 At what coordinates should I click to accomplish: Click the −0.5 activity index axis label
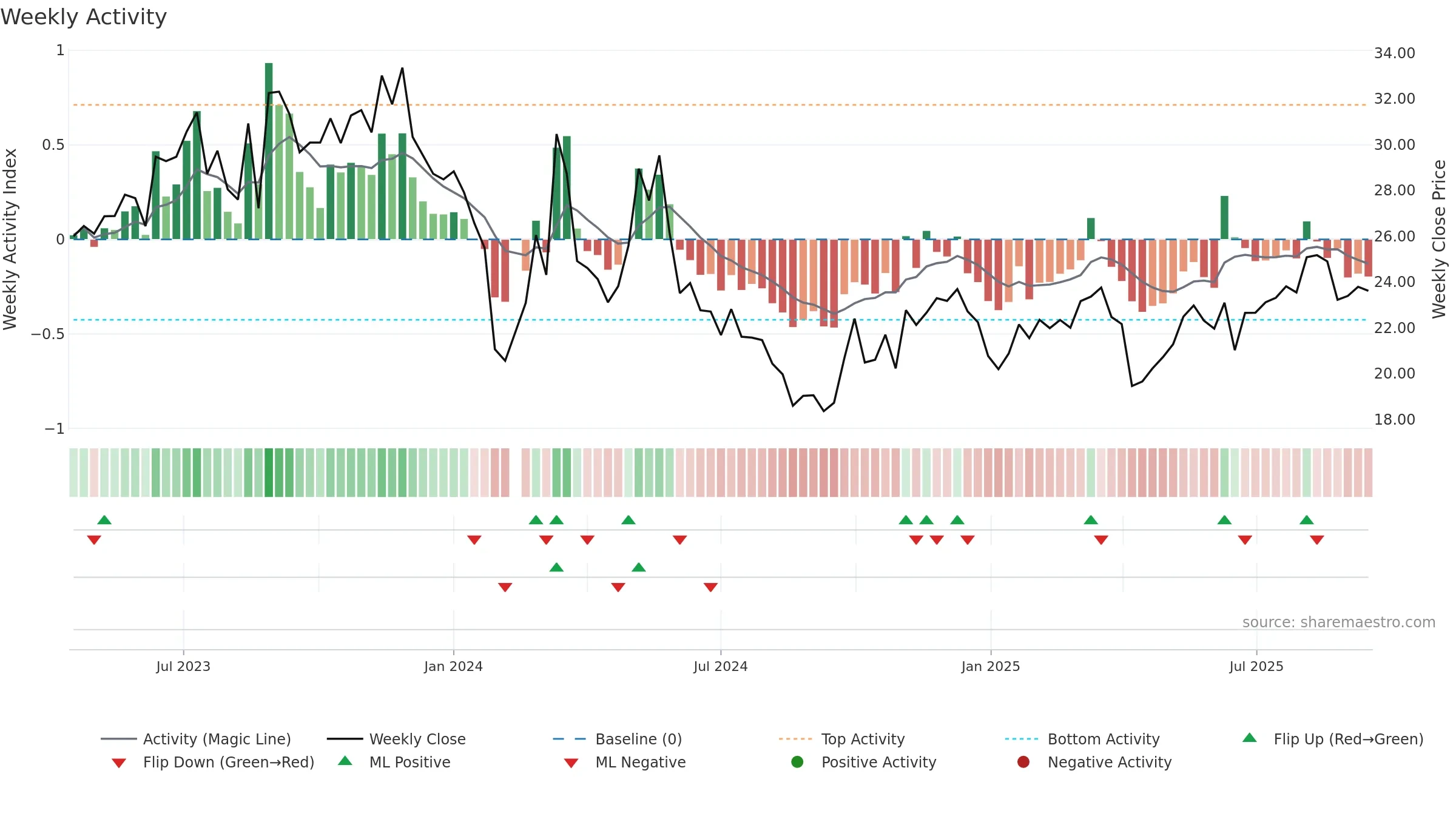pos(47,334)
